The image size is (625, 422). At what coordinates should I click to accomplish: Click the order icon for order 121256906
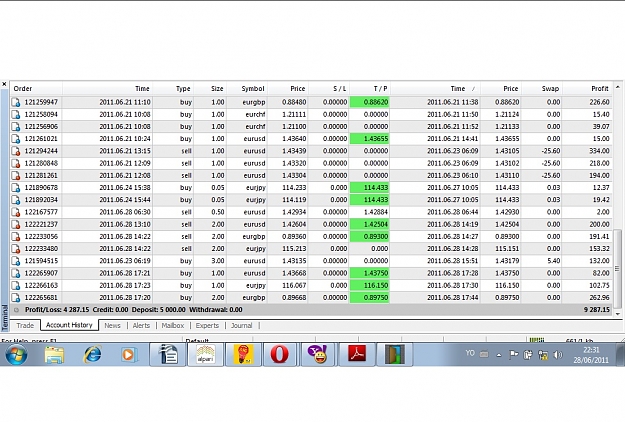[x=16, y=127]
